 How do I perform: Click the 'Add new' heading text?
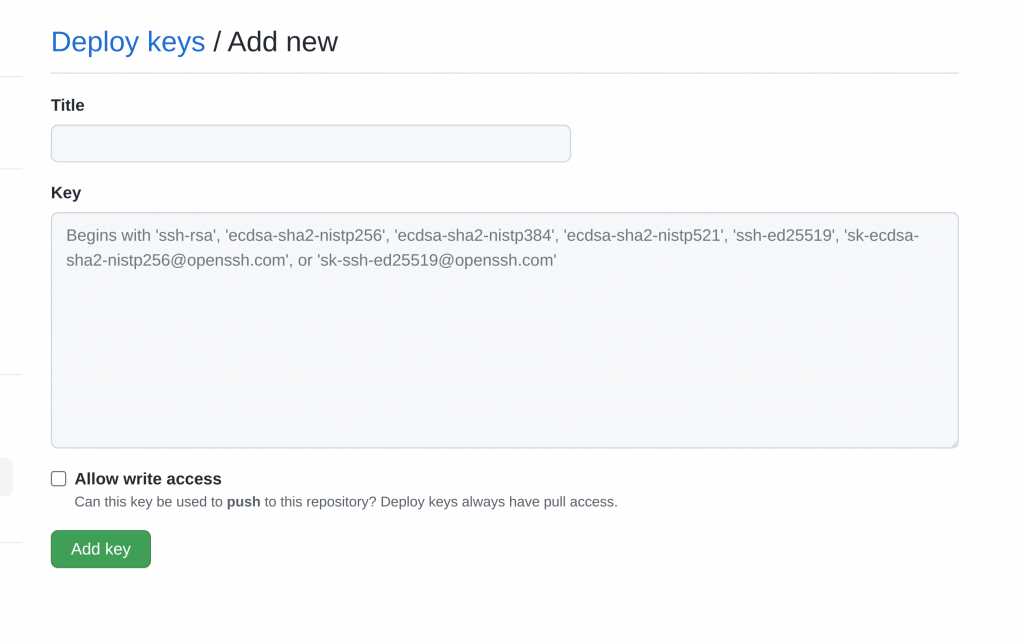[283, 42]
